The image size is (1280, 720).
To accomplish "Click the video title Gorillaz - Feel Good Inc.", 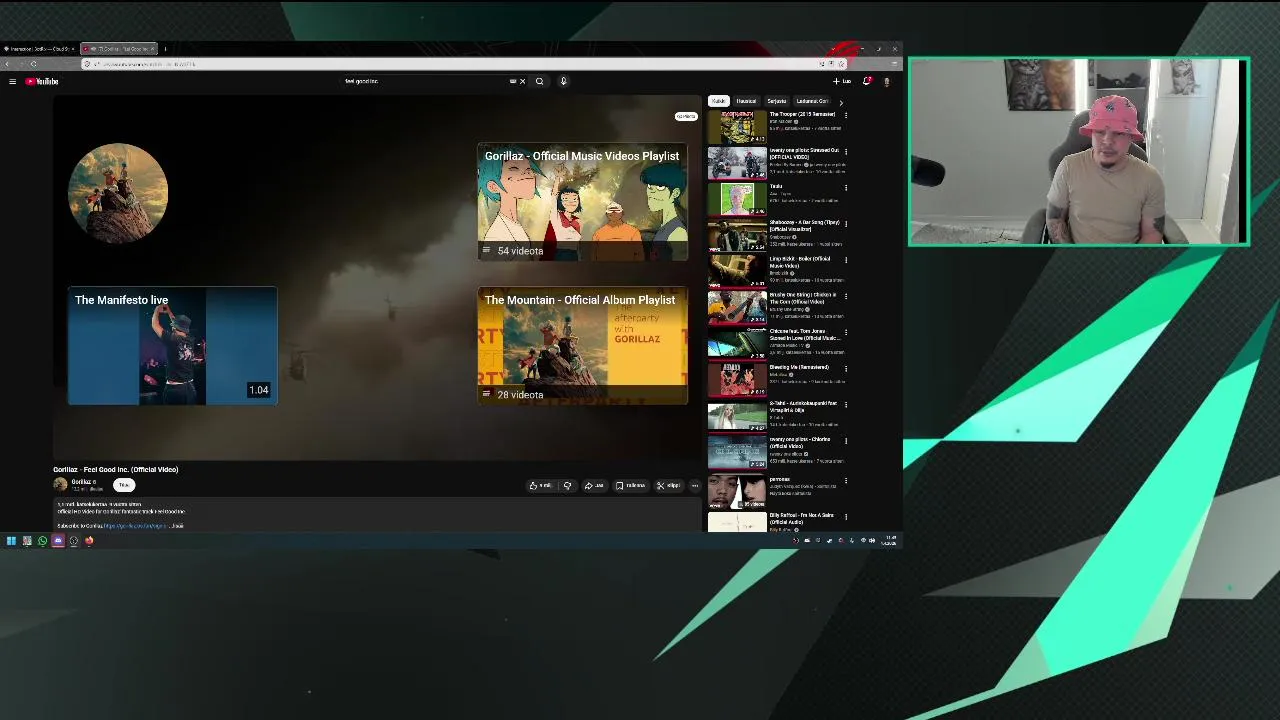I will [x=116, y=469].
